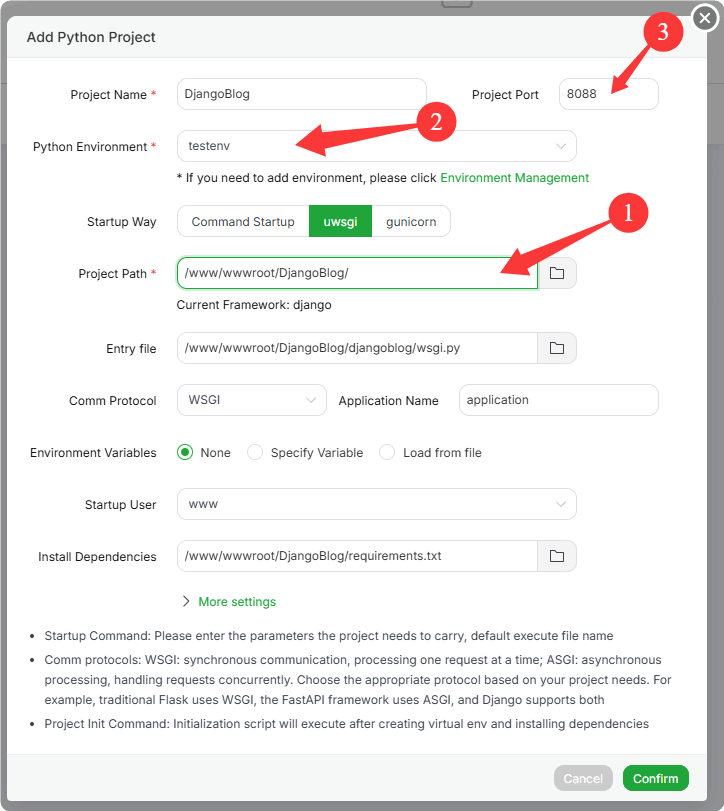The height and width of the screenshot is (811, 724).
Task: Select the Specify Variable radio option
Action: tap(255, 453)
